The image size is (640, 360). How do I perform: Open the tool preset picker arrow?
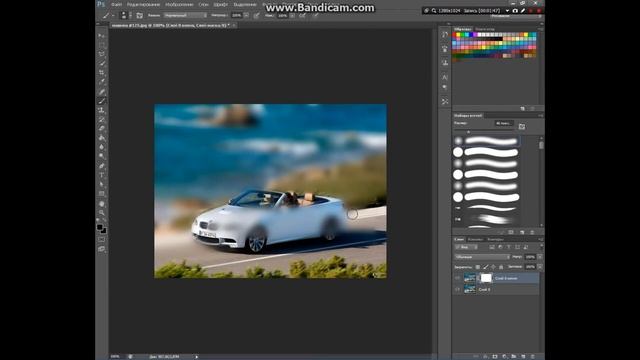113,15
